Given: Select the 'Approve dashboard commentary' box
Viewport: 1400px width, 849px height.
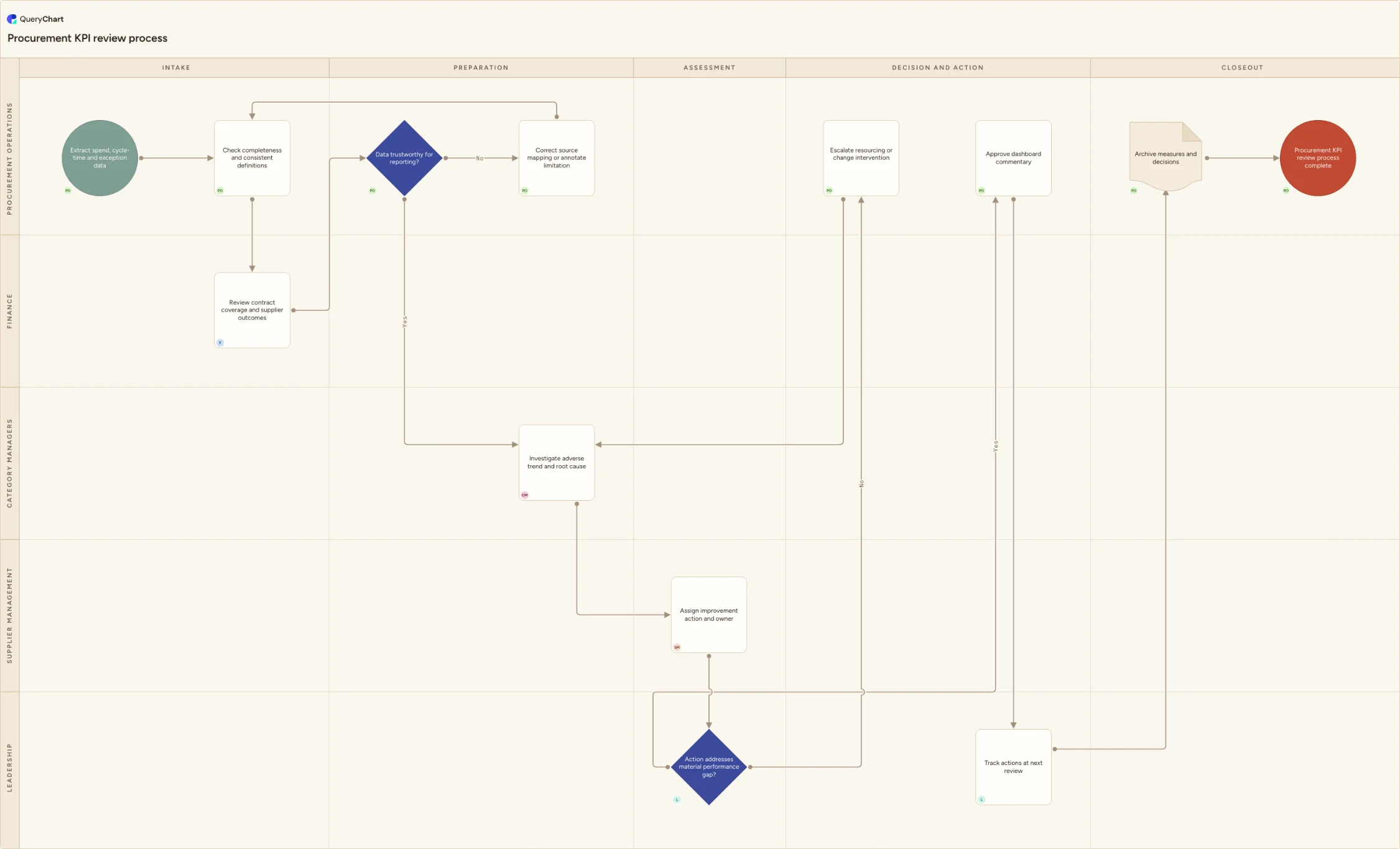Looking at the screenshot, I should [1013, 158].
